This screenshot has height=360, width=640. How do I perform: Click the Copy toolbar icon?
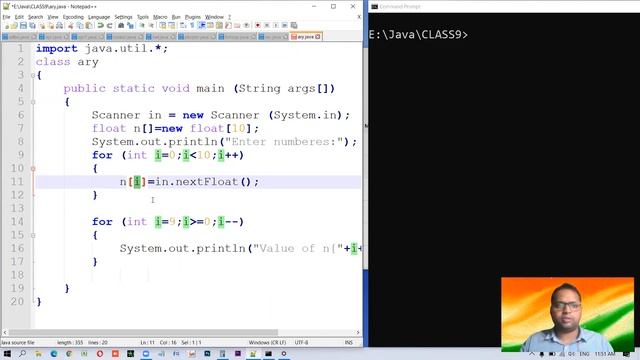tap(79, 25)
